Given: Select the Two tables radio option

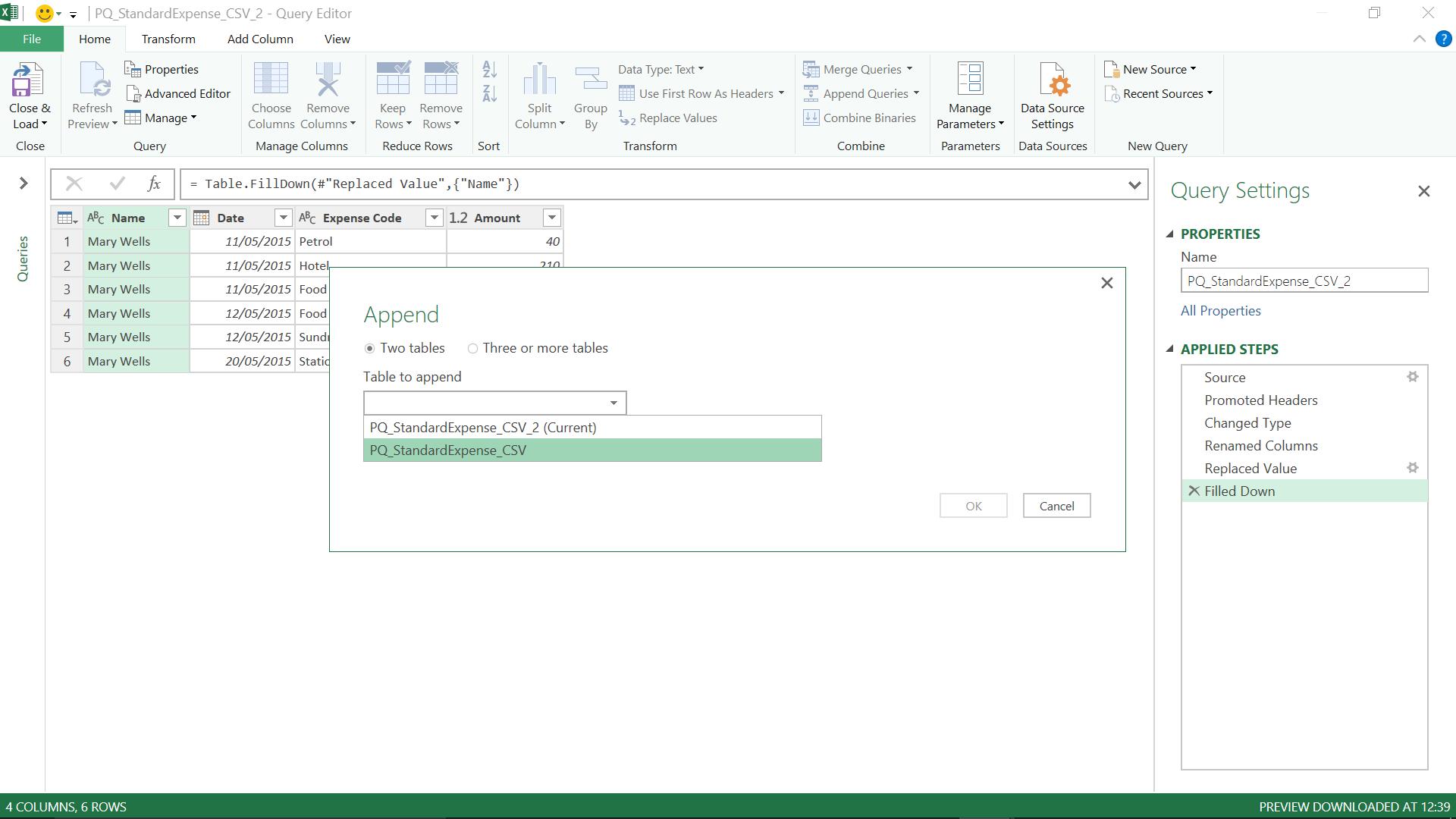Looking at the screenshot, I should 369,349.
